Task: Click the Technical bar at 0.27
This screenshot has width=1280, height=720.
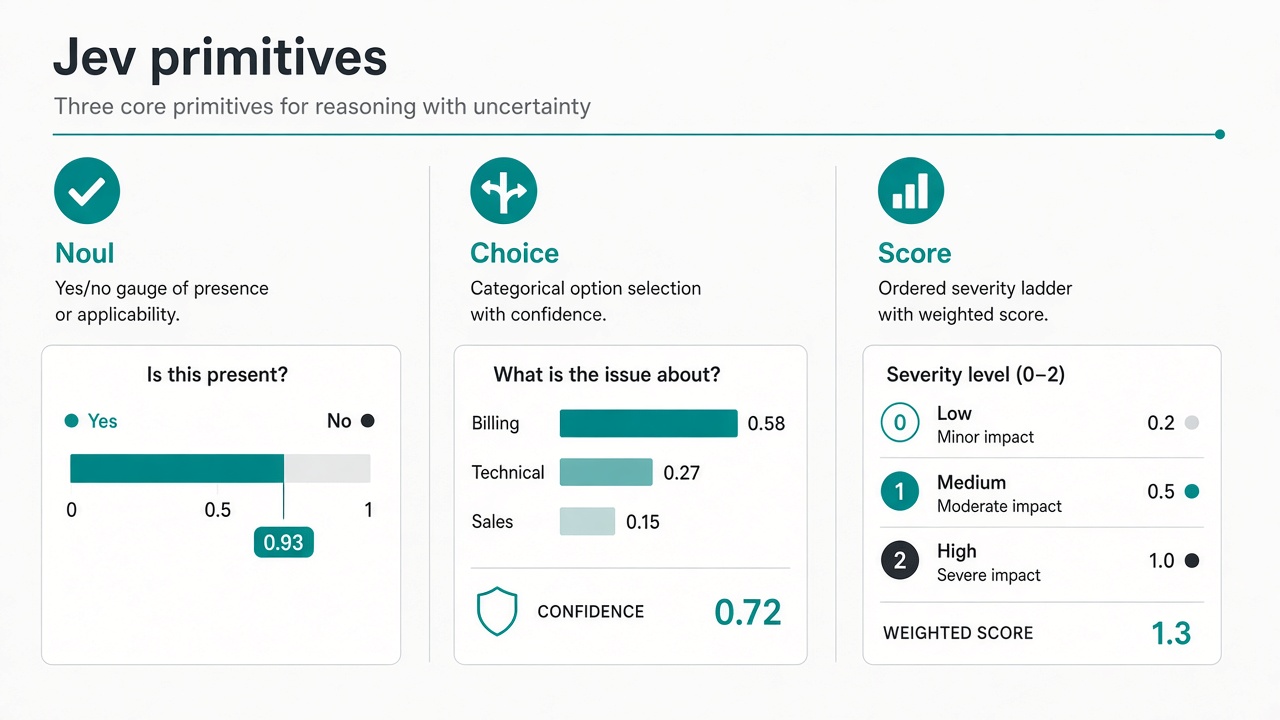Action: [606, 472]
